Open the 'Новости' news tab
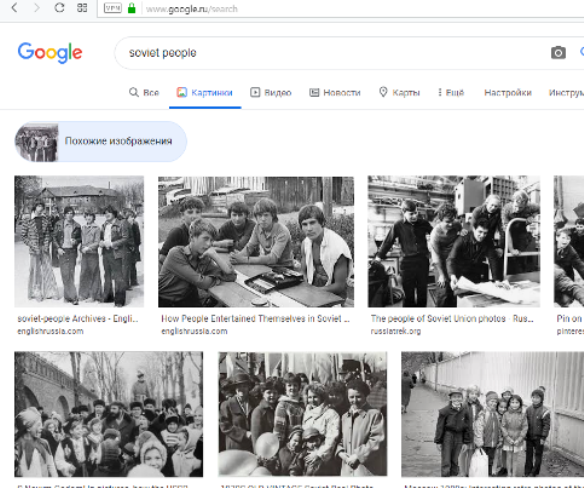584x488 pixels. (x=335, y=92)
